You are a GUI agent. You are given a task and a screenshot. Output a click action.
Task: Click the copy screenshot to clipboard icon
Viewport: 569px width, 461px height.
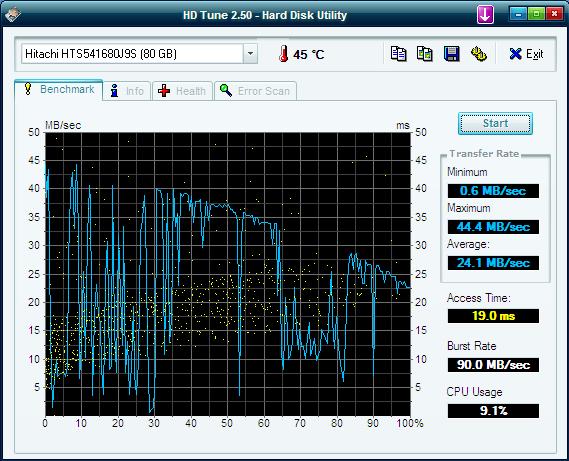pos(425,54)
